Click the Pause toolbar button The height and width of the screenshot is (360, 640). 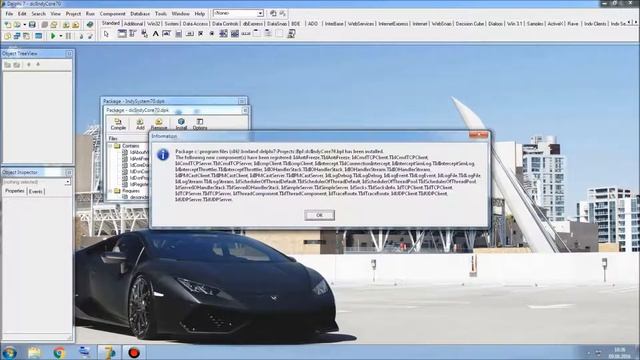[69, 36]
